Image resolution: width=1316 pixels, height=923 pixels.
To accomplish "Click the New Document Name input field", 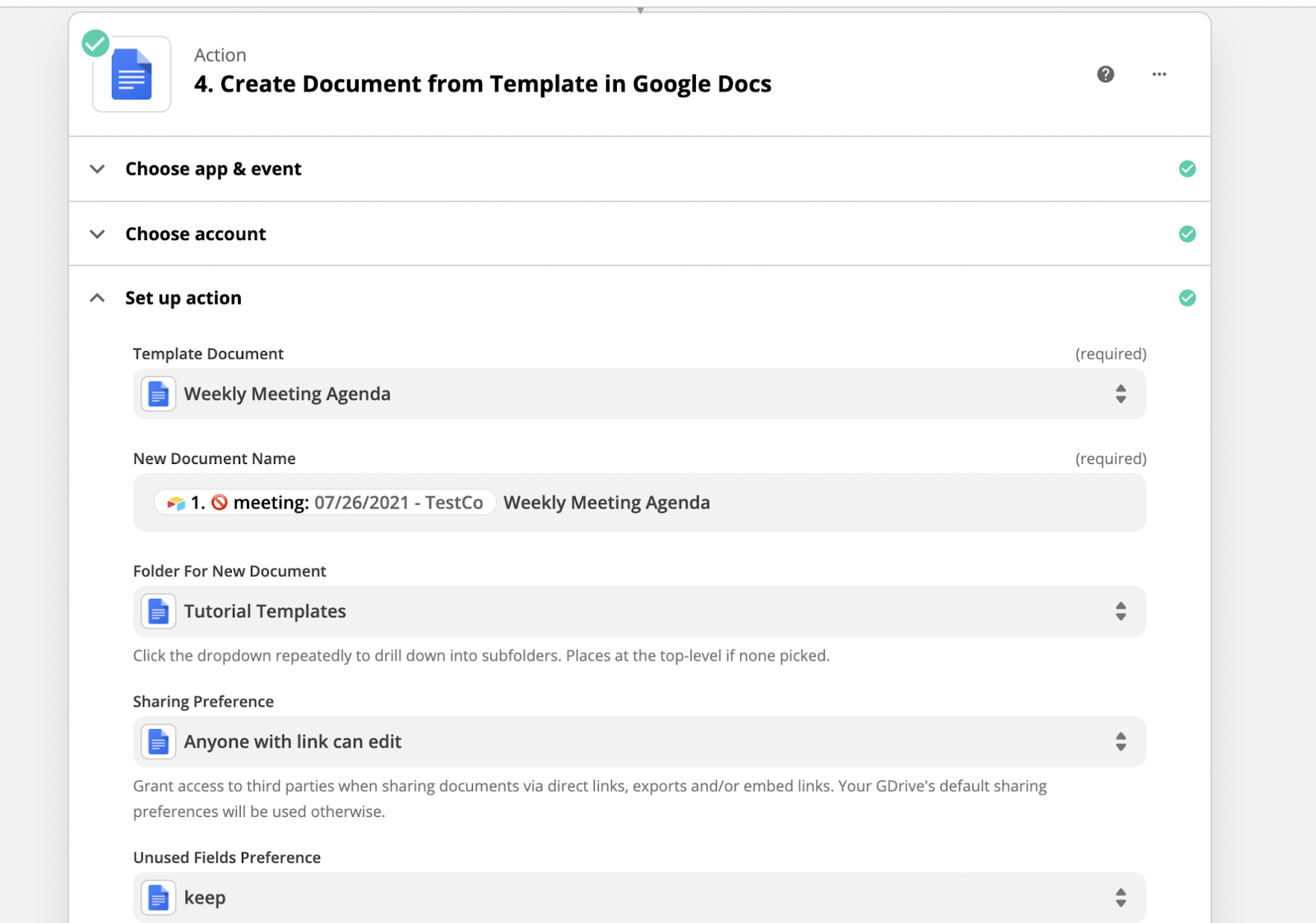I will point(639,503).
